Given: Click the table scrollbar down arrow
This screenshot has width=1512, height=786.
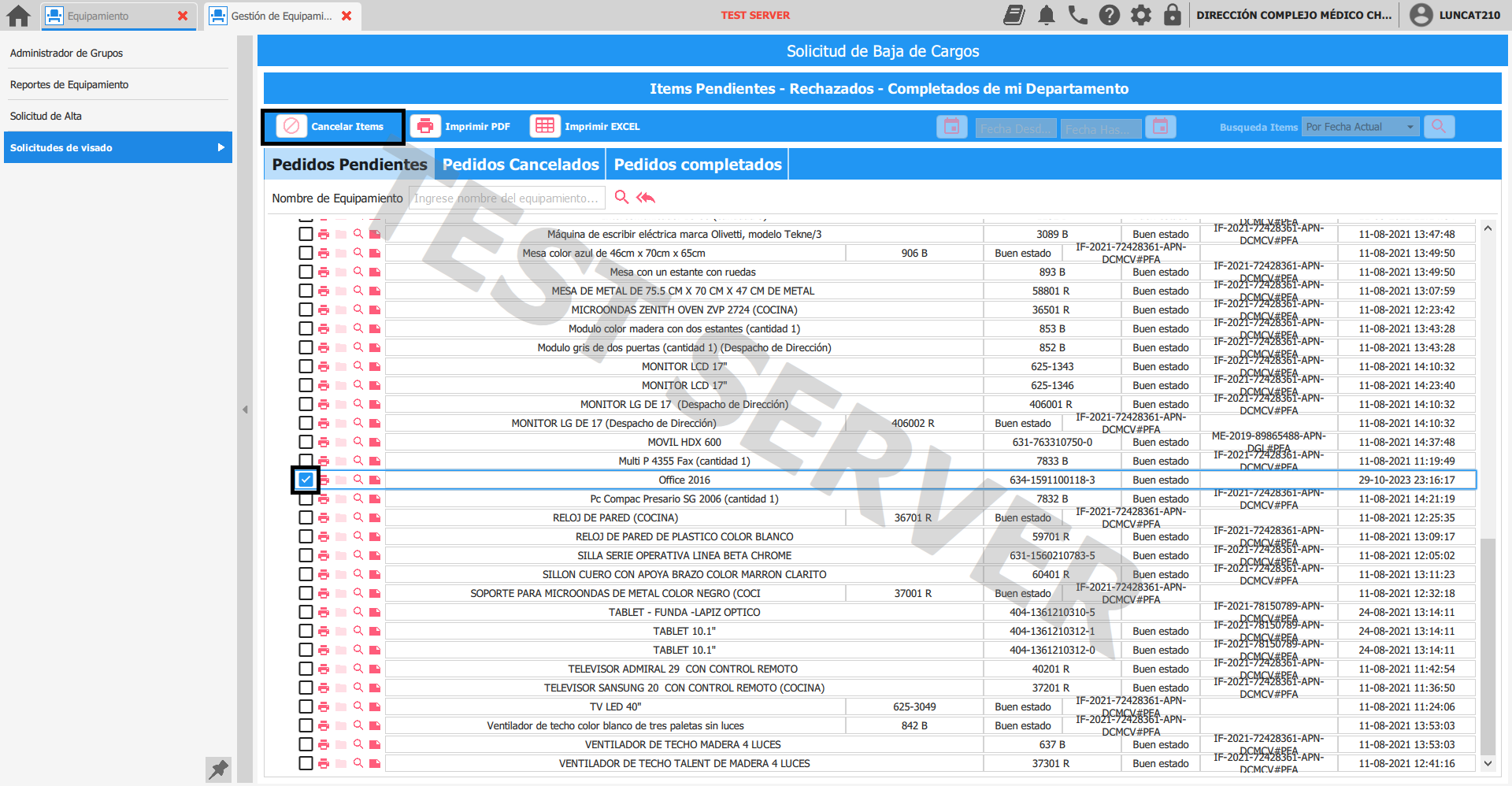Looking at the screenshot, I should [x=1488, y=763].
